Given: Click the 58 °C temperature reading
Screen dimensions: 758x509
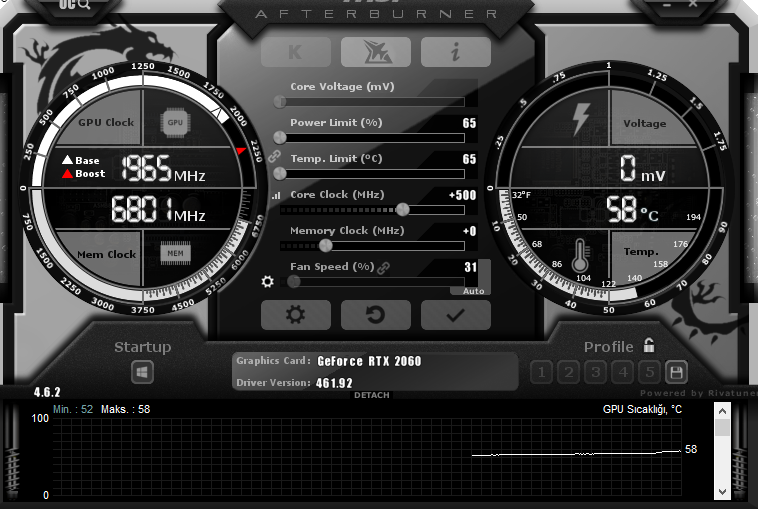Looking at the screenshot, I should 632,209.
